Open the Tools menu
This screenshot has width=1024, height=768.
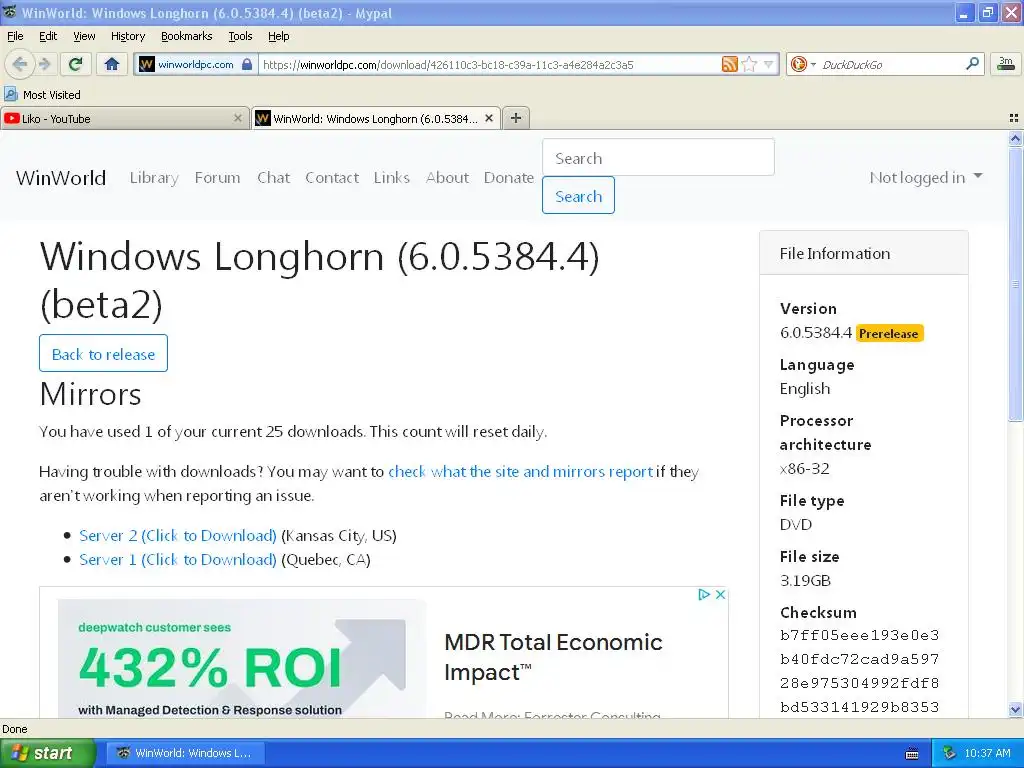(240, 36)
